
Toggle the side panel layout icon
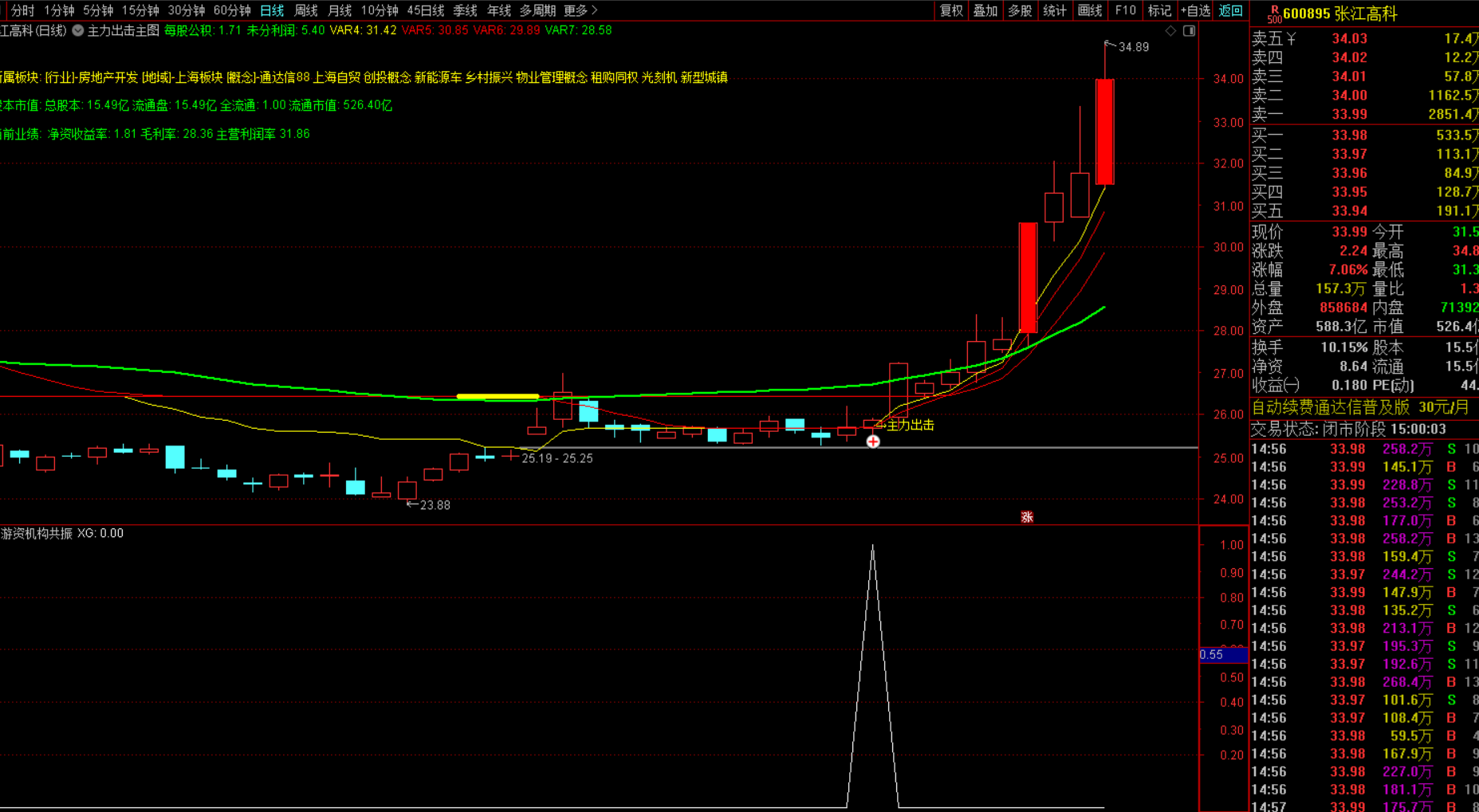(1189, 31)
